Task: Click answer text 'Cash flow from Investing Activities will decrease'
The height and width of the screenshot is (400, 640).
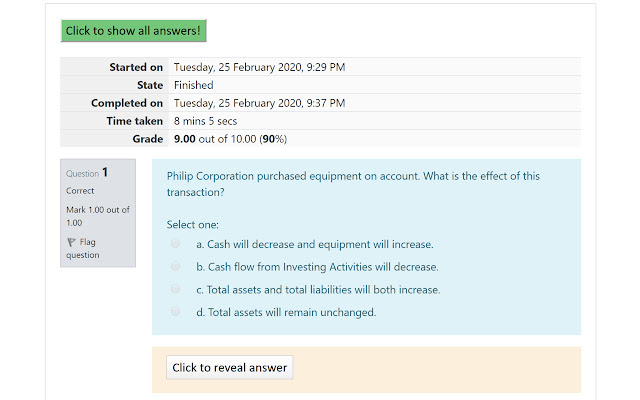Action: click(322, 267)
